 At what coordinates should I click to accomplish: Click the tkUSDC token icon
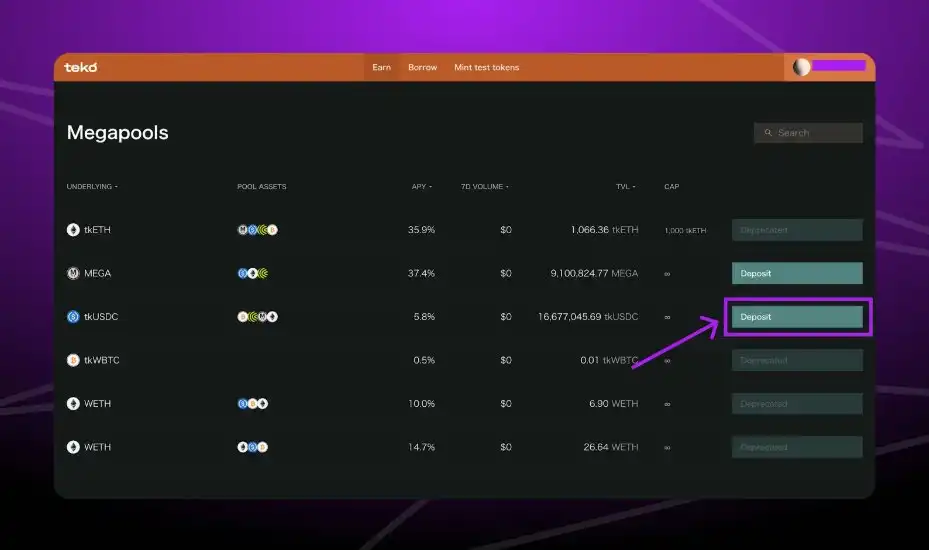(73, 317)
